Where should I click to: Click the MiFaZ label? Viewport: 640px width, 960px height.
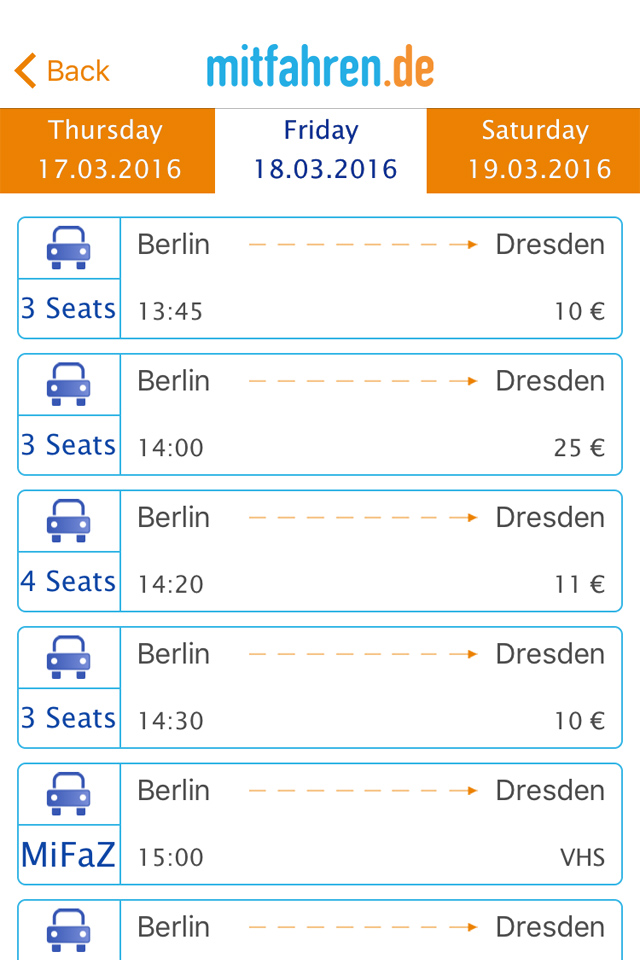tap(69, 855)
